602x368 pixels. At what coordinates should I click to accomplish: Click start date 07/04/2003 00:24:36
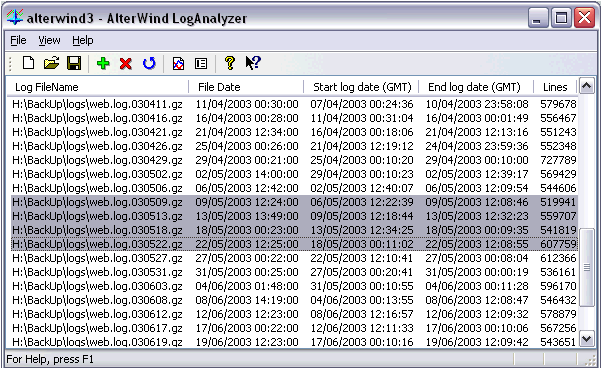[362, 104]
